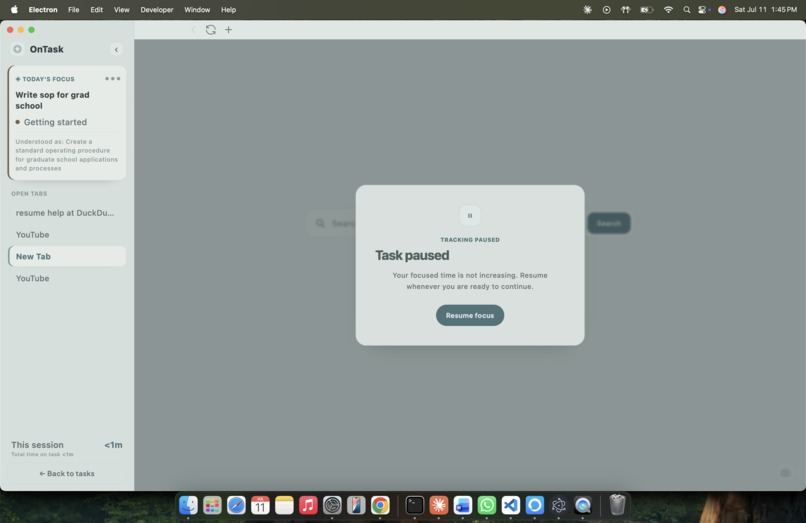
Task: Select the first YouTube tab above New Tab
Action: point(67,235)
